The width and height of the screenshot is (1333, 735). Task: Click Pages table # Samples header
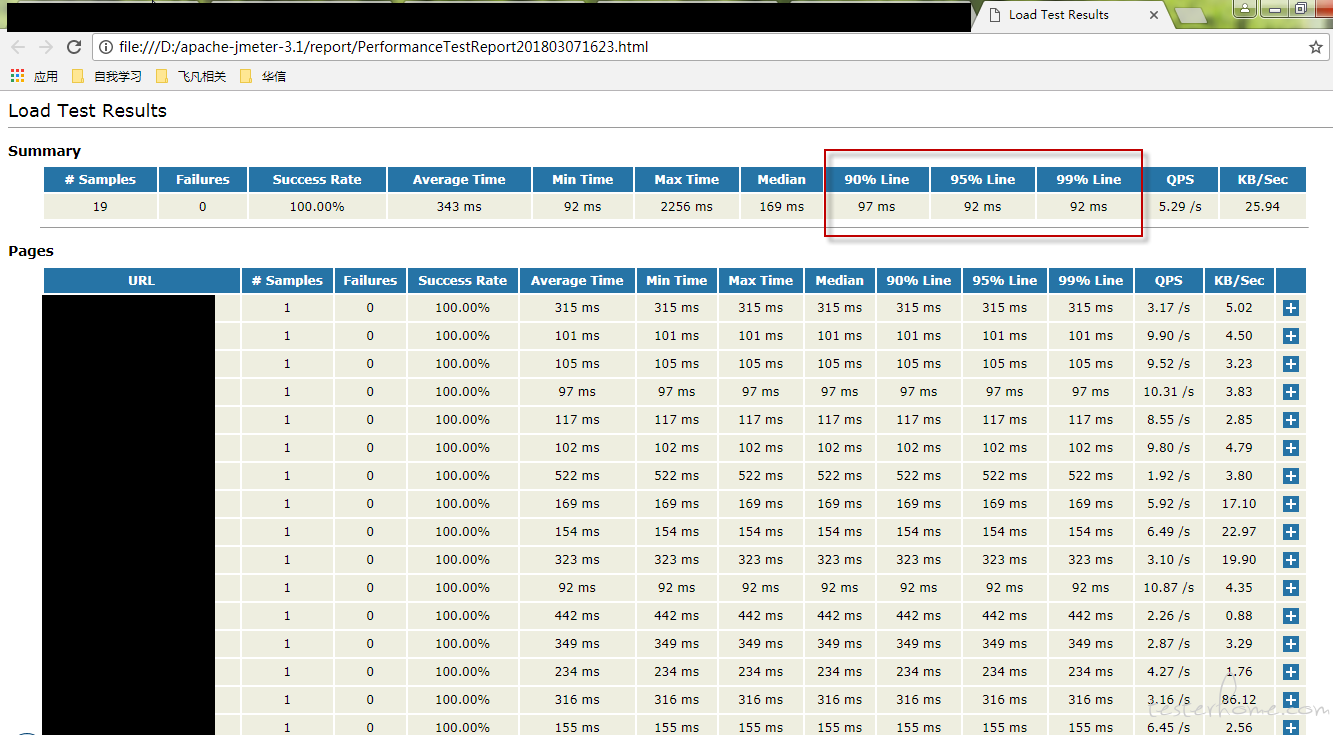pyautogui.click(x=287, y=281)
